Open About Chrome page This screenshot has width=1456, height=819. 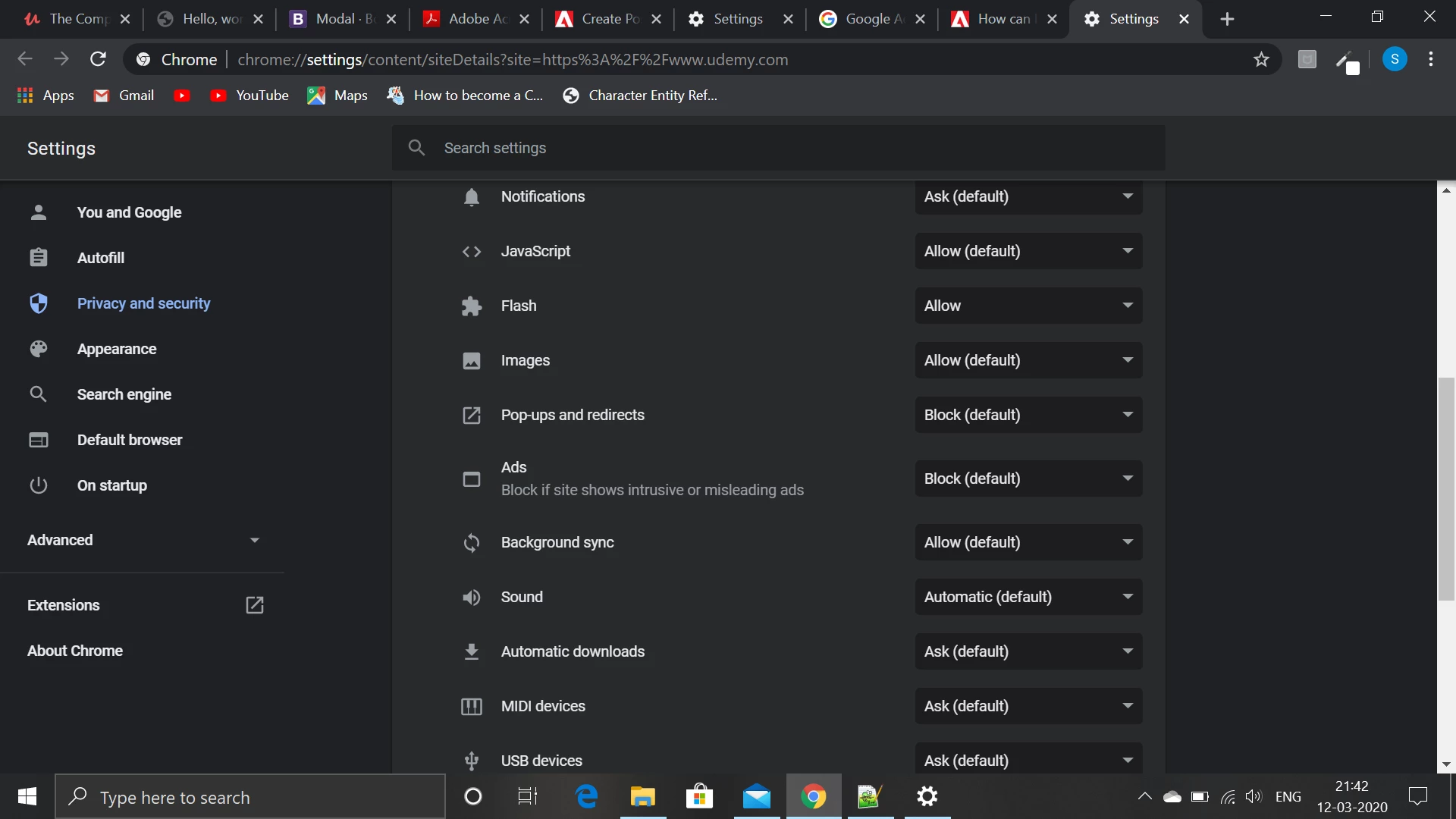(x=75, y=651)
